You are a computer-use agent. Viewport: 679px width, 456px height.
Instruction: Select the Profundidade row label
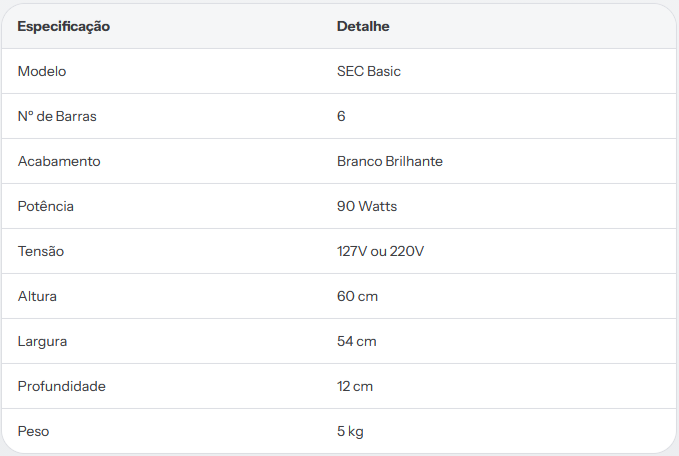pyautogui.click(x=61, y=386)
